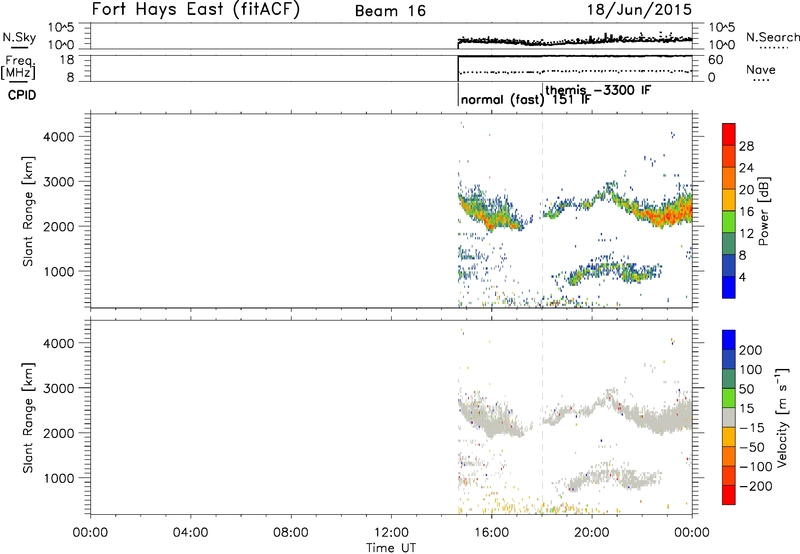Select the light green segment of Power color bar
This screenshot has width=800, height=554.
click(x=729, y=222)
